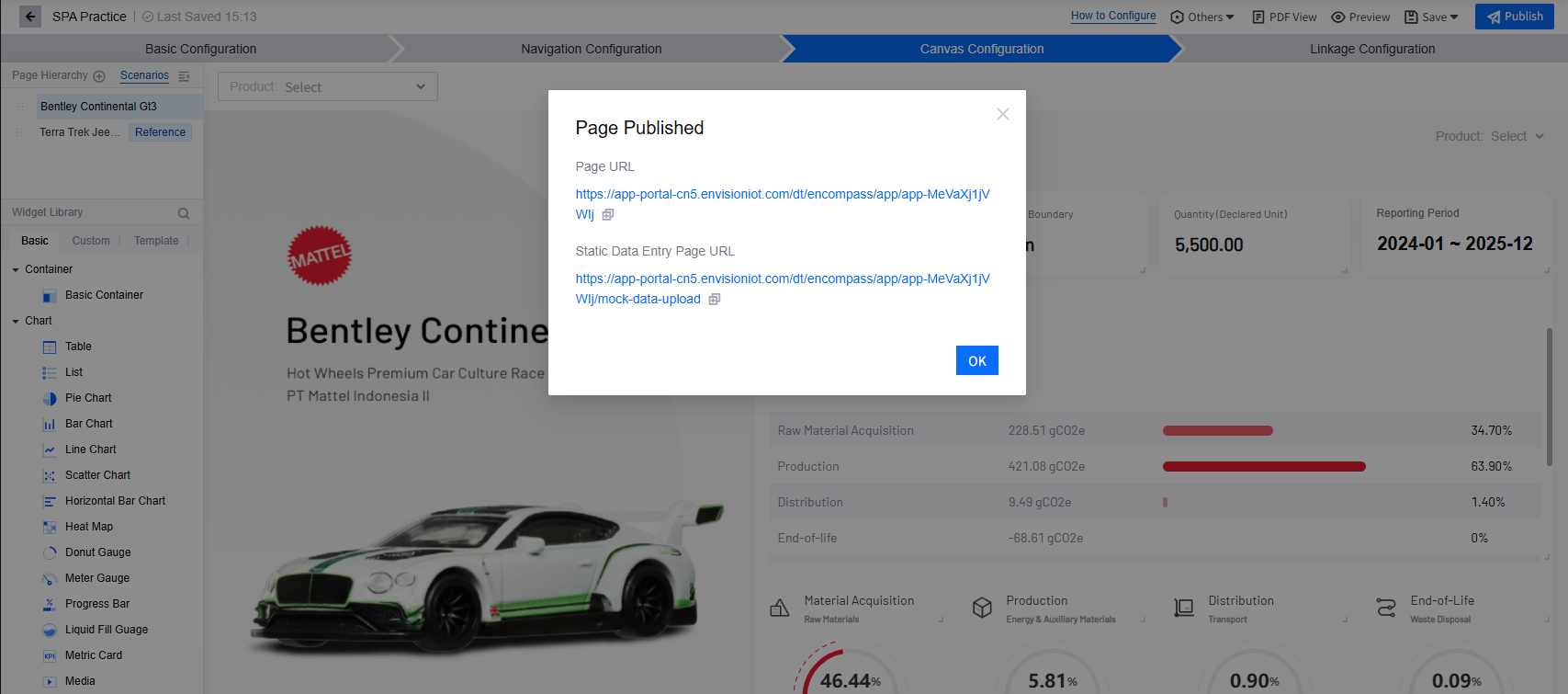Select the Custom widget tab
1568x694 pixels.
pos(91,241)
